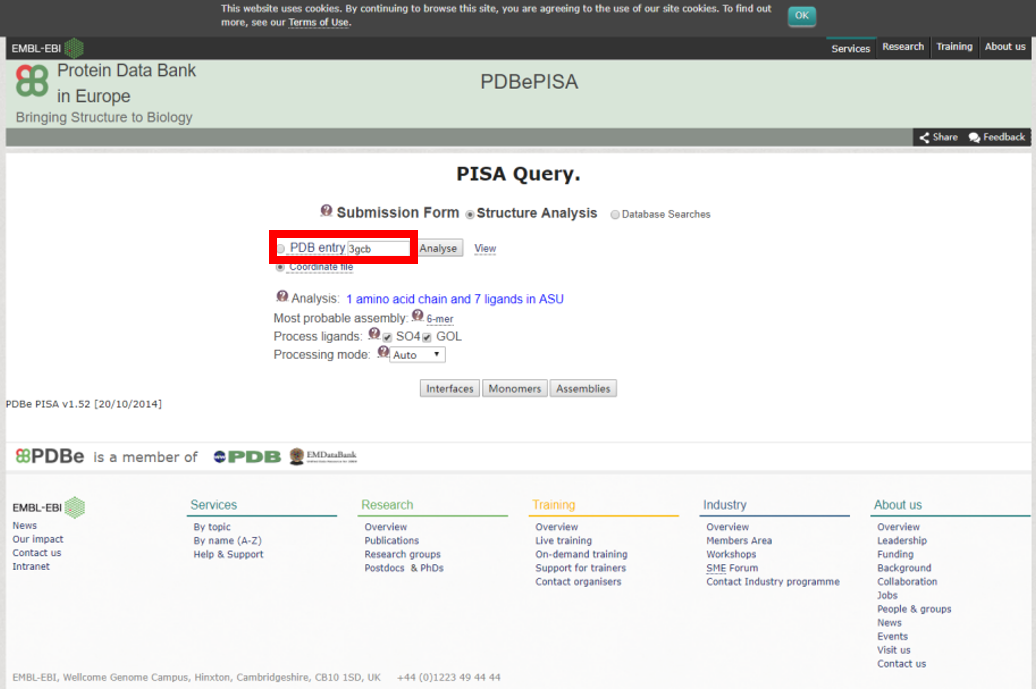This screenshot has width=1036, height=693.
Task: Open the Terms of Use link
Action: (x=318, y=22)
